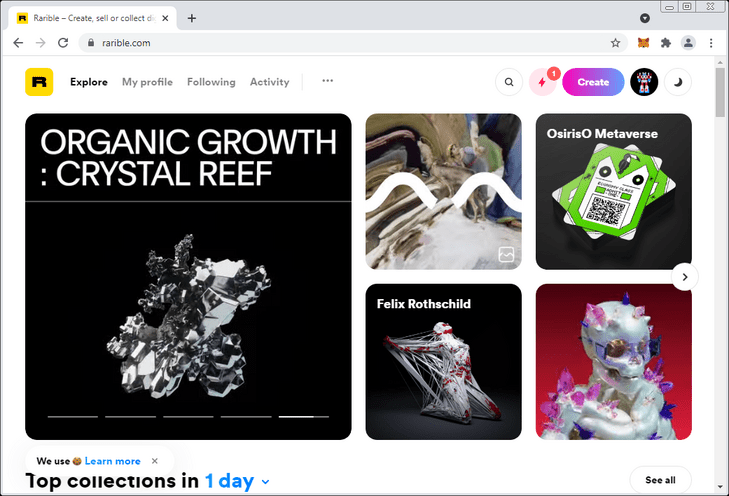Screen dimensions: 729x496
Task: Toggle dark mode with moon icon
Action: pyautogui.click(x=678, y=82)
